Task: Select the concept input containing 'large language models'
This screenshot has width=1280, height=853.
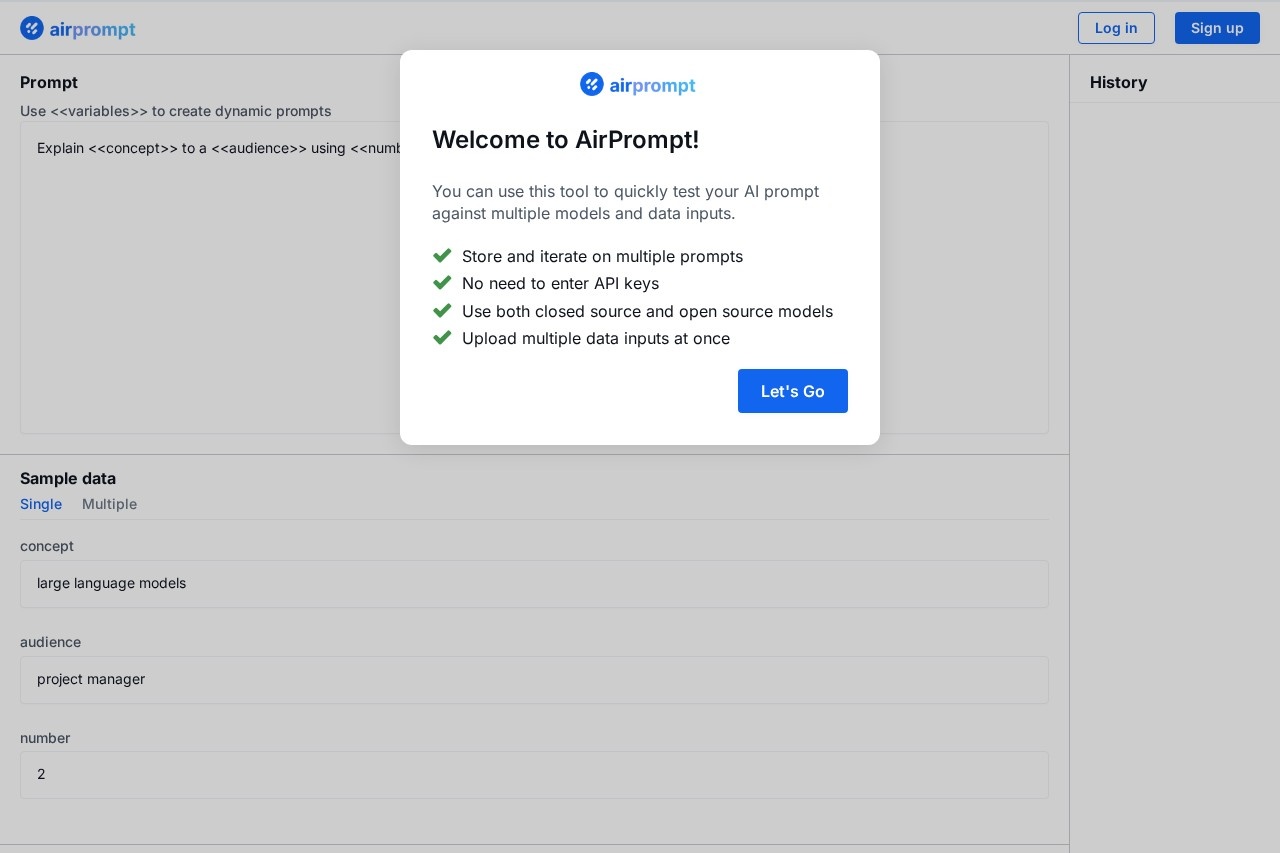Action: pos(534,584)
